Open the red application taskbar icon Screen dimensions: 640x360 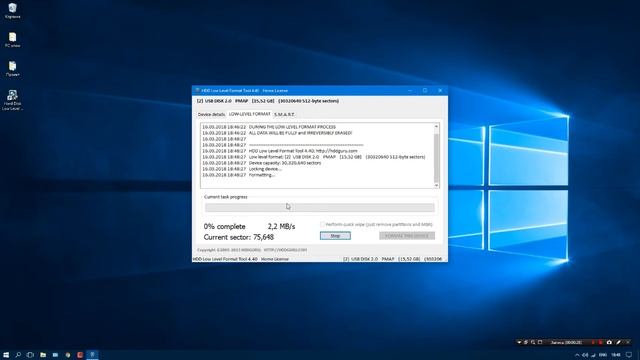pos(80,355)
